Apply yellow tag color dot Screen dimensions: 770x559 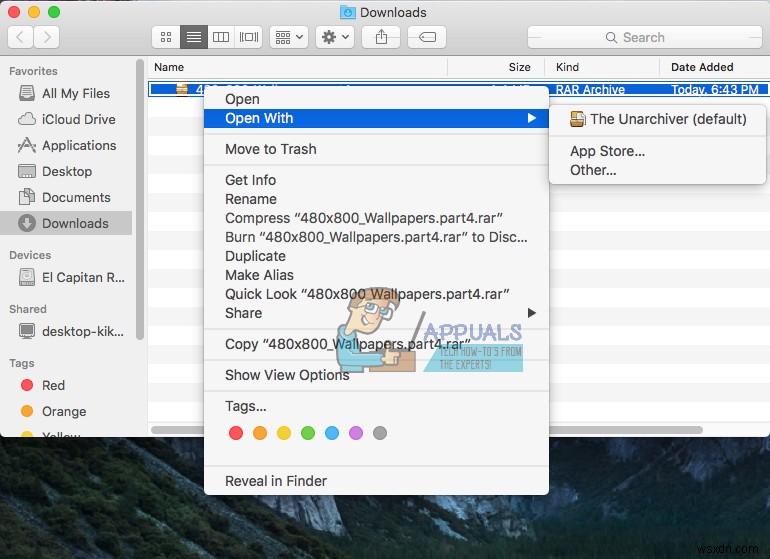tap(284, 433)
